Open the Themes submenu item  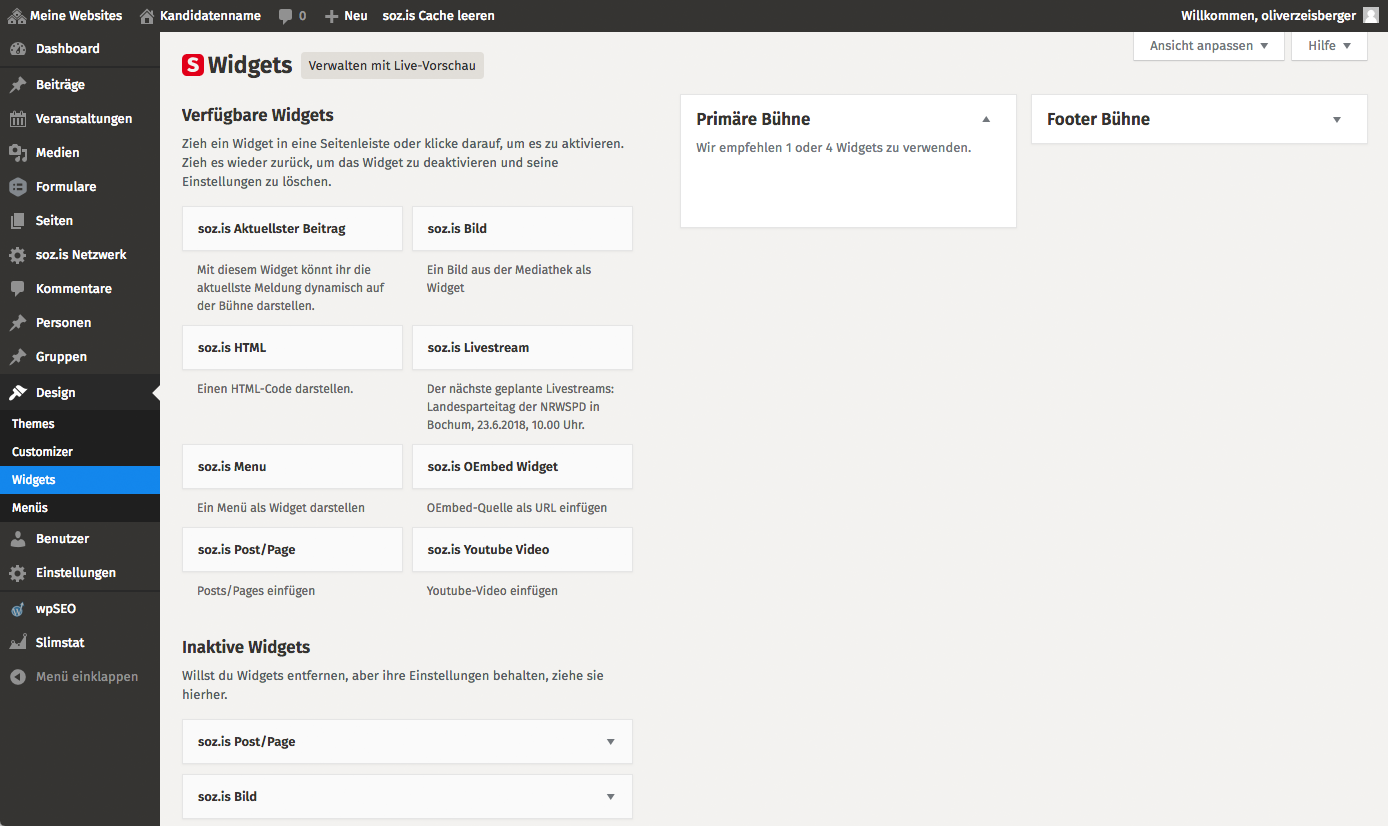point(80,424)
